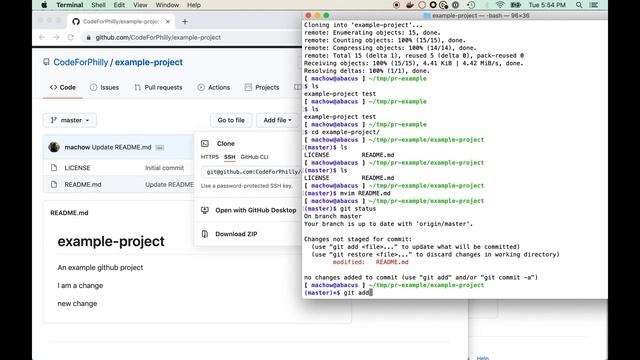Click the Clone terminal icon
Screen dimensions: 640x360
coord(205,144)
